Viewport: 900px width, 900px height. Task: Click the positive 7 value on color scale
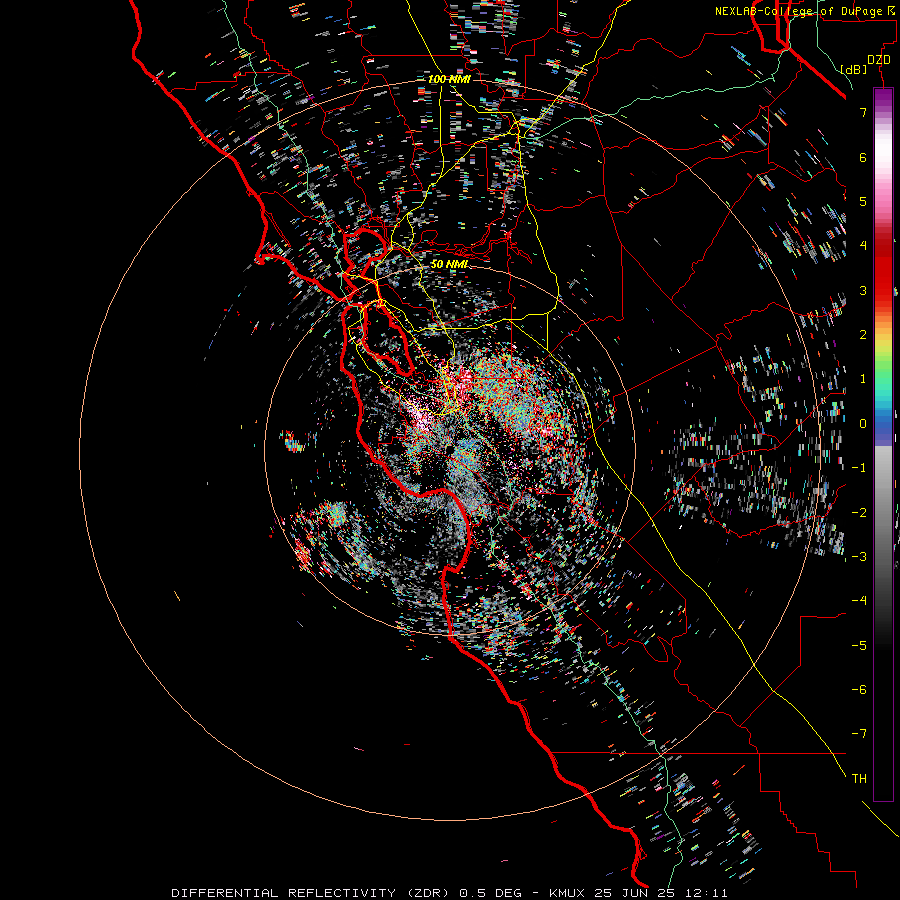[863, 112]
